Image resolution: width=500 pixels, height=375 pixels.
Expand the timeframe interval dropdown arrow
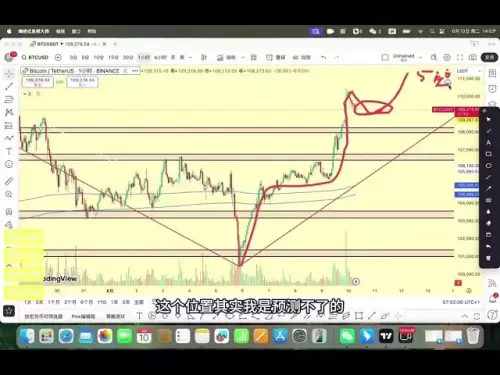click(190, 57)
